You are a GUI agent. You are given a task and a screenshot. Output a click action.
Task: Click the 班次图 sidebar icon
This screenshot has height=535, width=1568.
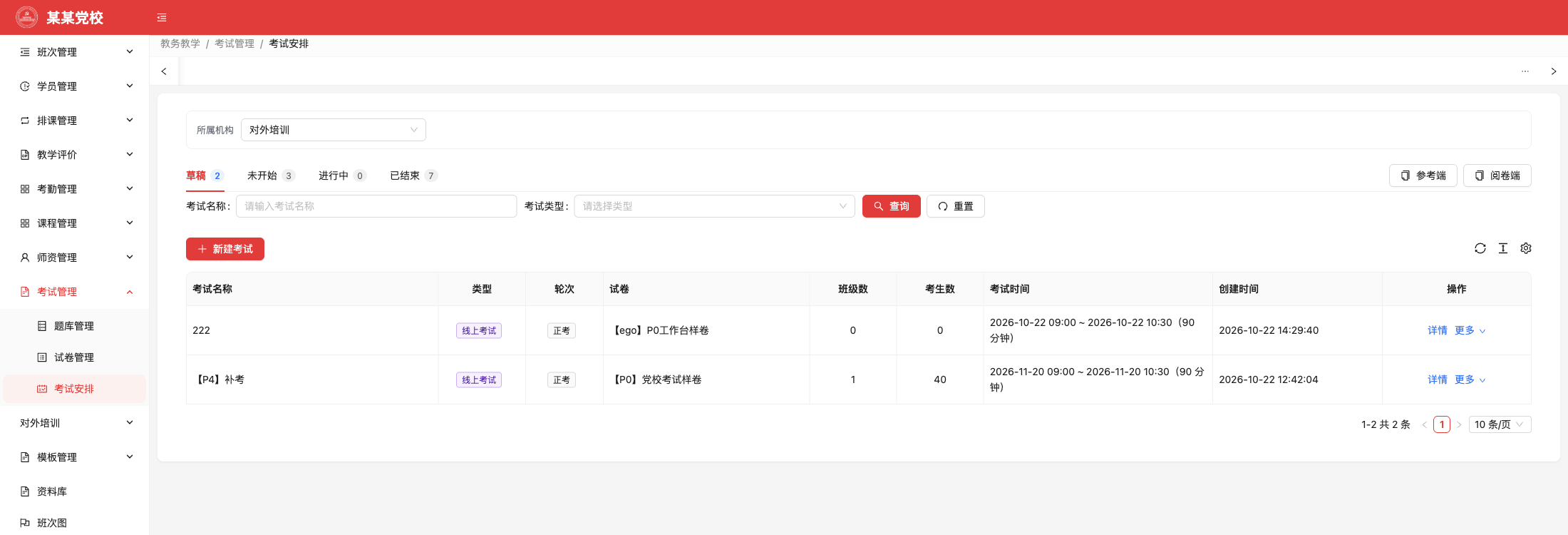[x=25, y=523]
